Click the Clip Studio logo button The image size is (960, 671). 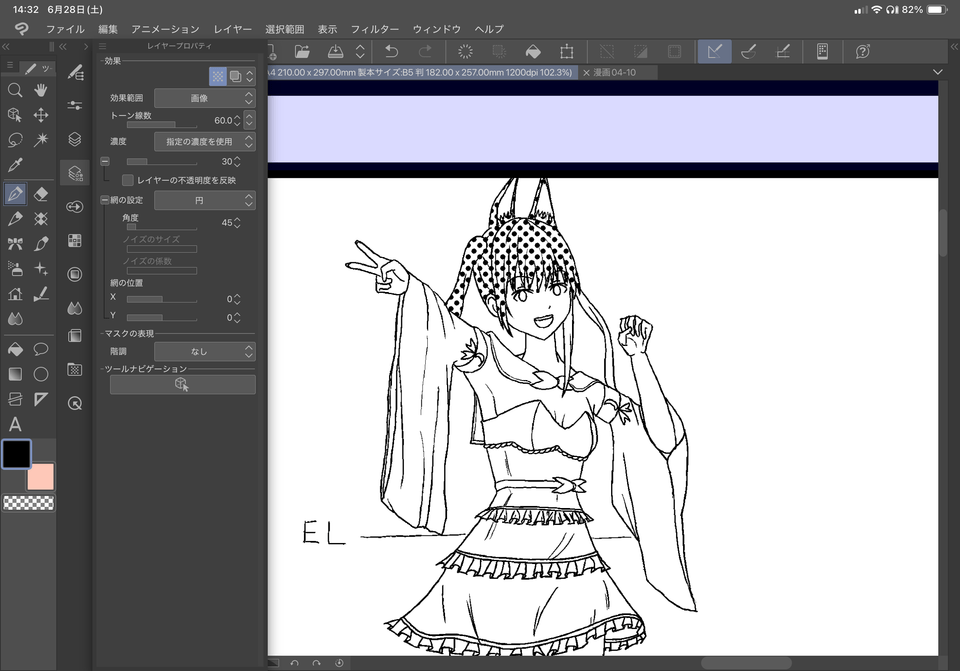tap(21, 29)
